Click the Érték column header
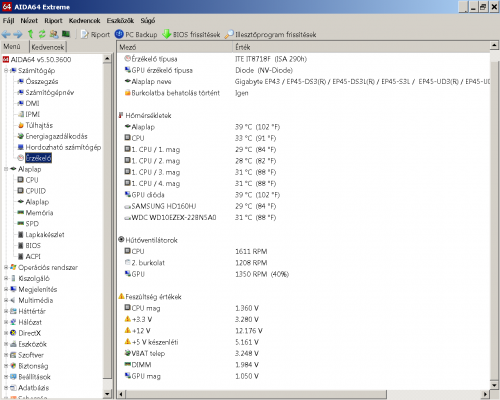The image size is (500, 400). (361, 47)
